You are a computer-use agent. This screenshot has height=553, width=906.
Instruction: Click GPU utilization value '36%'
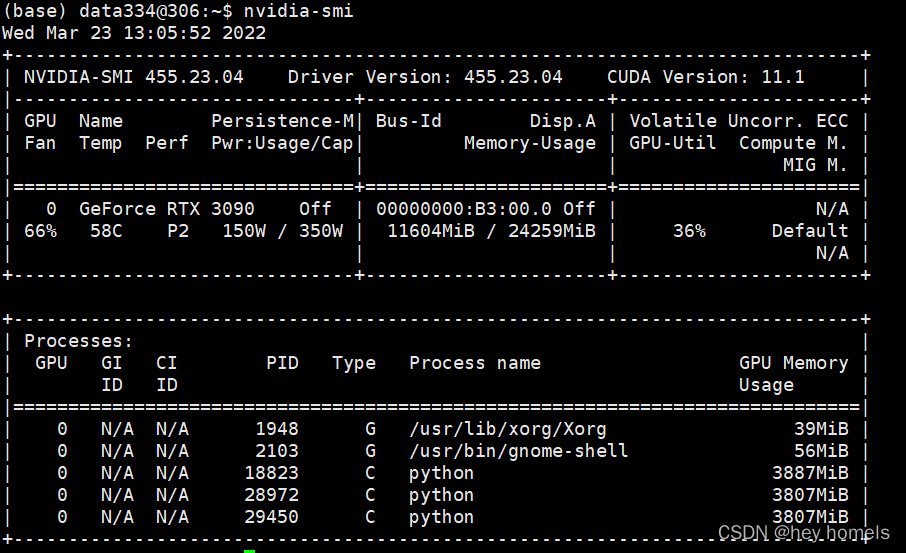pyautogui.click(x=689, y=231)
